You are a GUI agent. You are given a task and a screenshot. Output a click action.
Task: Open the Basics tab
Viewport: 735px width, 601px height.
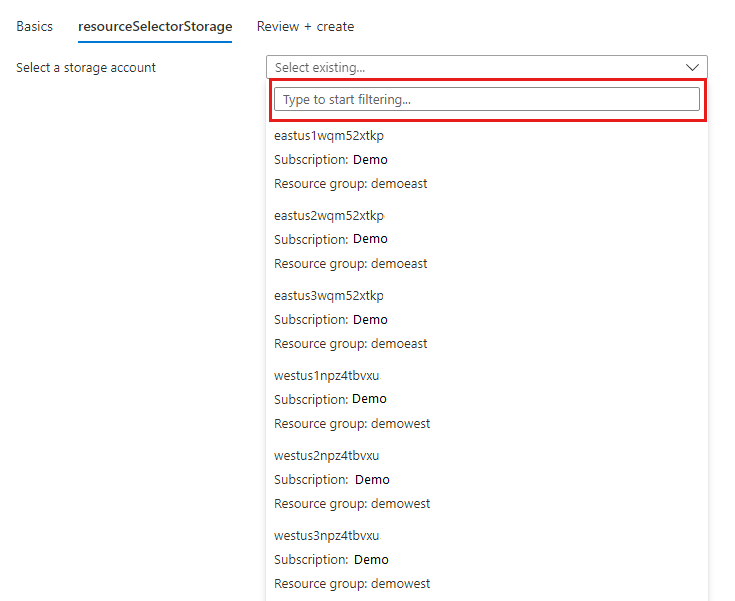(x=34, y=26)
